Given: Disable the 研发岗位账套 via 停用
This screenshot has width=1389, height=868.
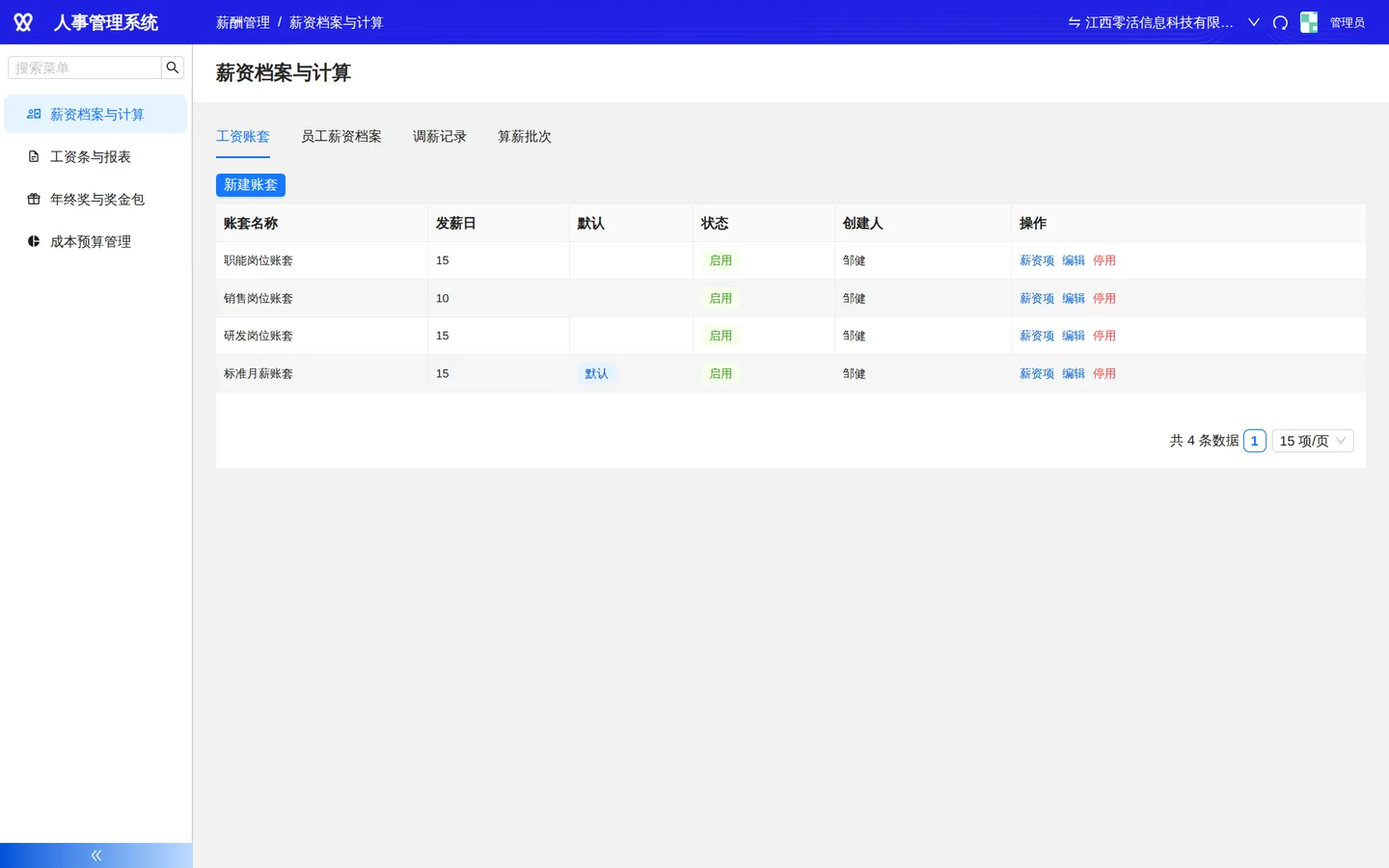Looking at the screenshot, I should [x=1104, y=336].
